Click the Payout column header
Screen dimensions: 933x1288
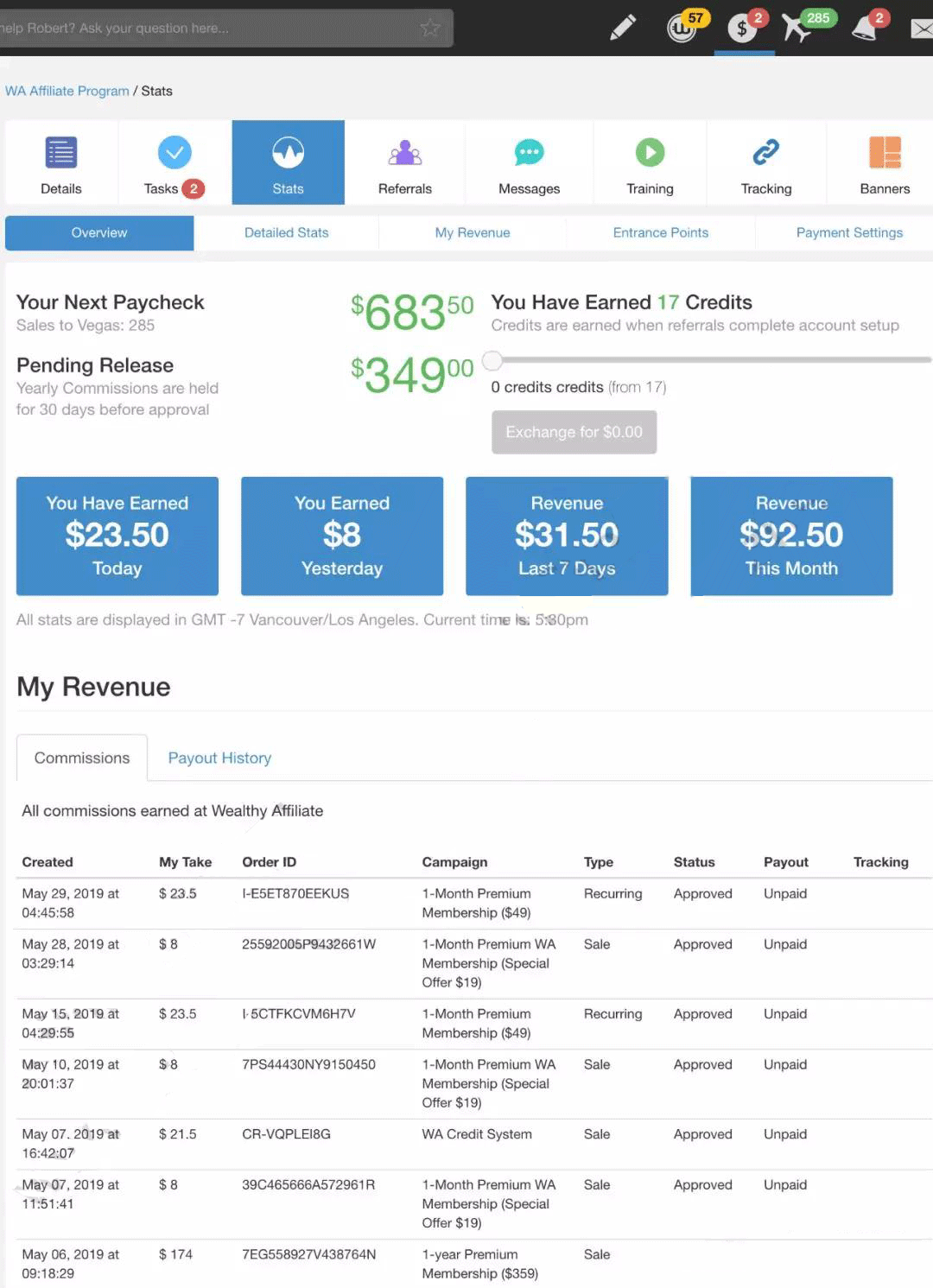pos(786,862)
